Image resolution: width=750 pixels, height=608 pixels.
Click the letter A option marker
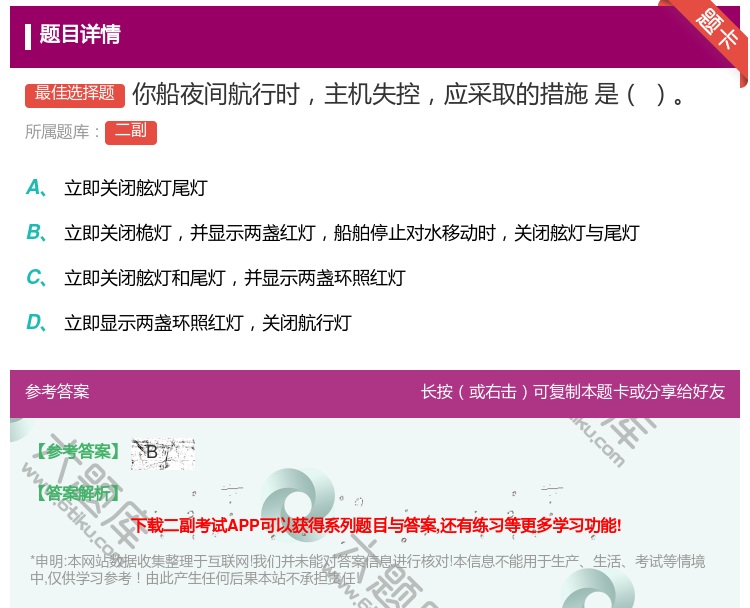click(x=37, y=188)
